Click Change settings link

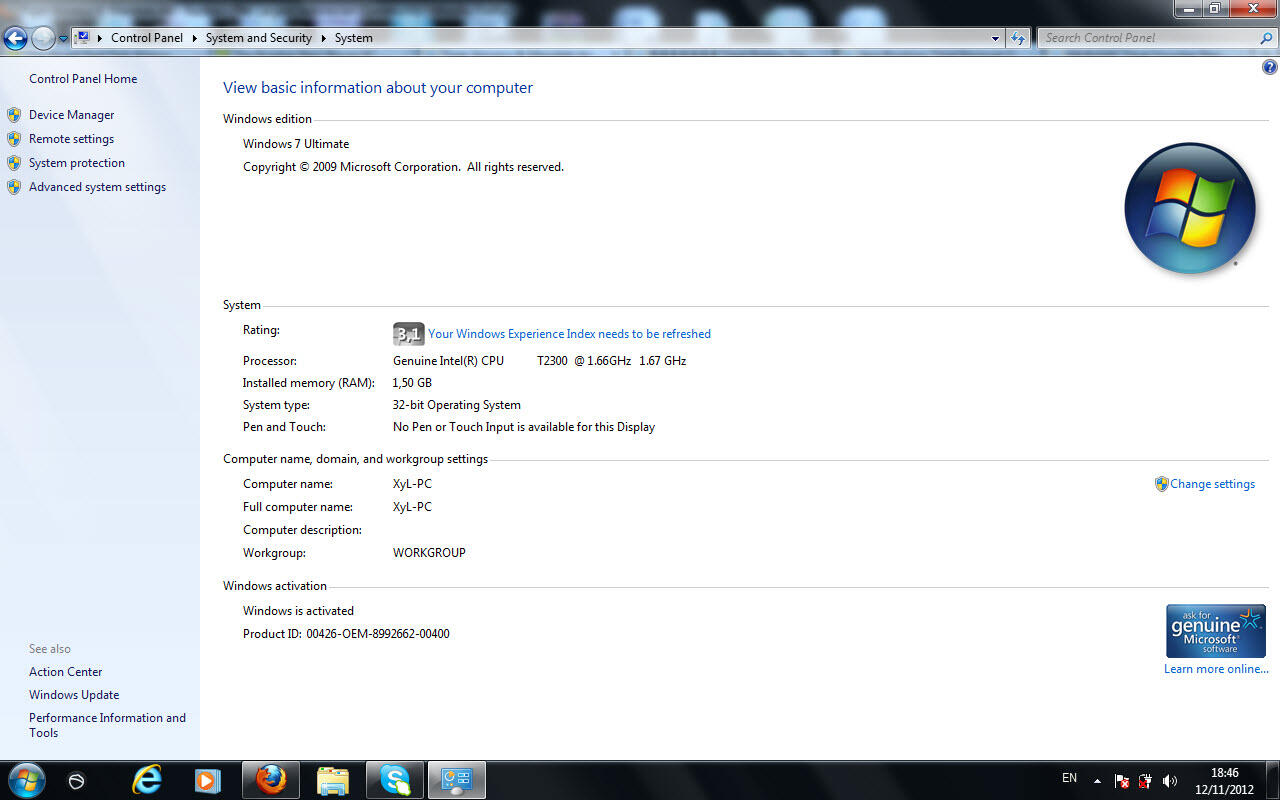coord(1213,484)
